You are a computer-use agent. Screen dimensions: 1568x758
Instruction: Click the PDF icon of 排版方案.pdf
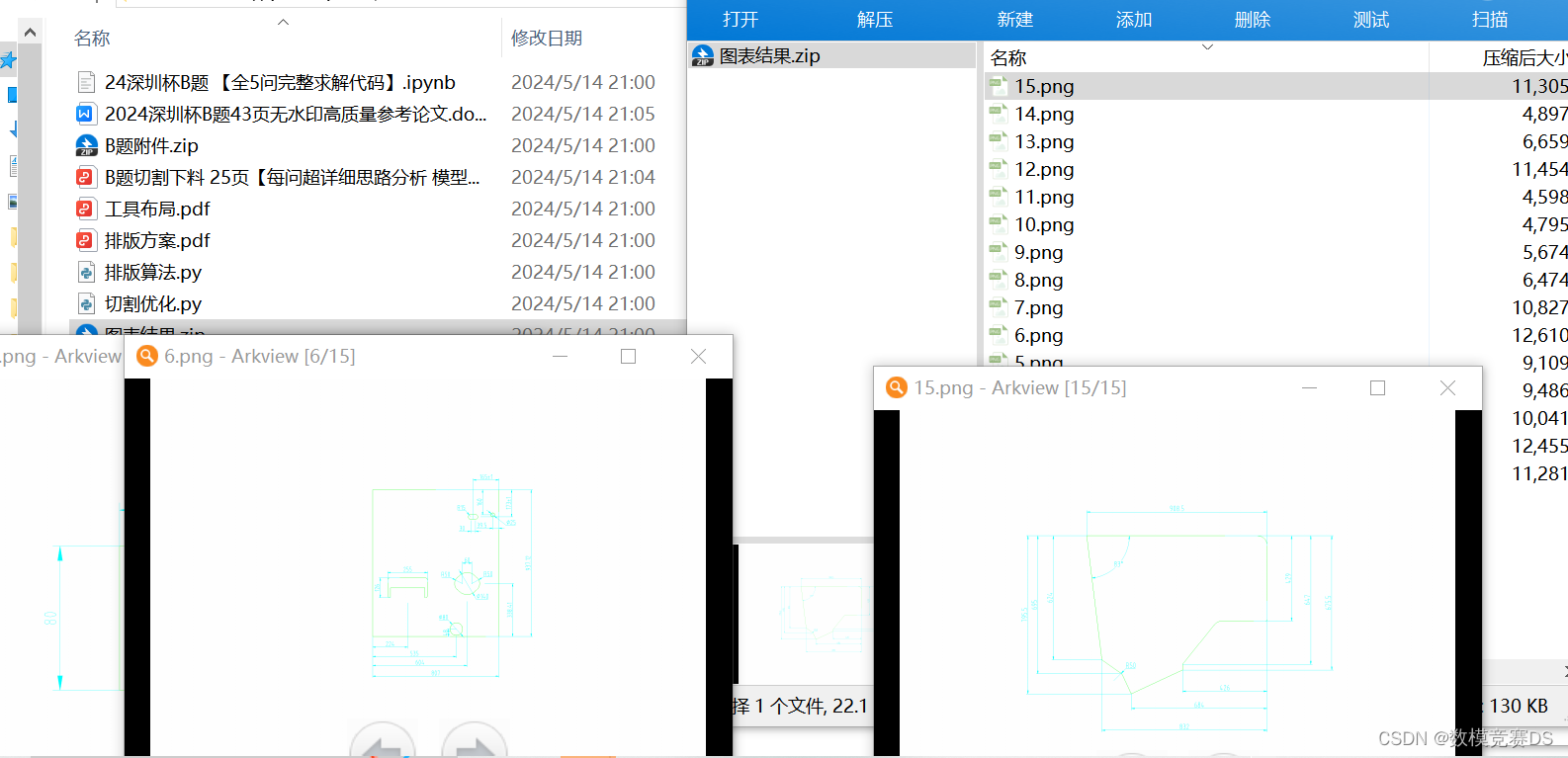coord(86,240)
